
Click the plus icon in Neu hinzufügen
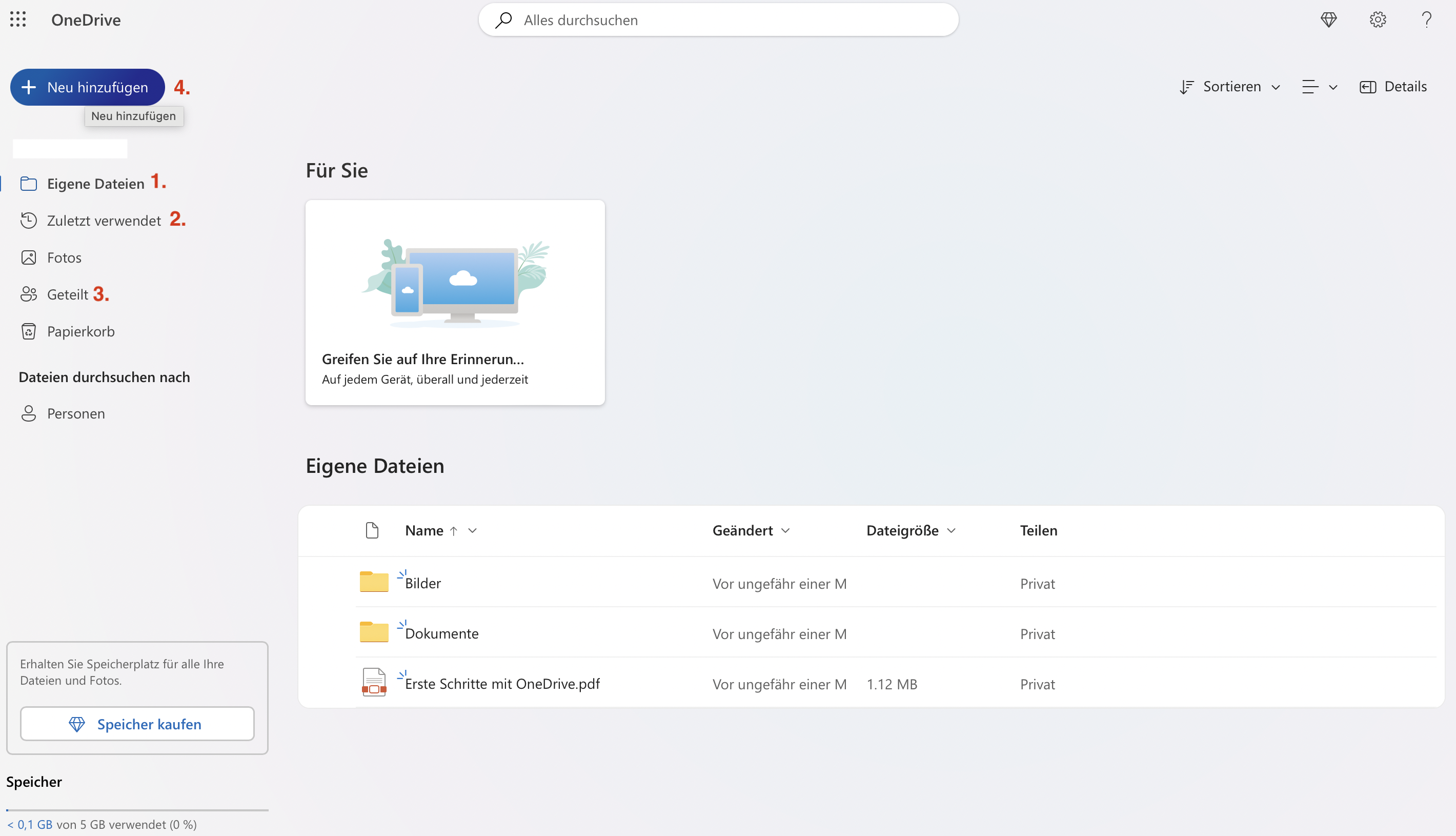click(x=29, y=87)
